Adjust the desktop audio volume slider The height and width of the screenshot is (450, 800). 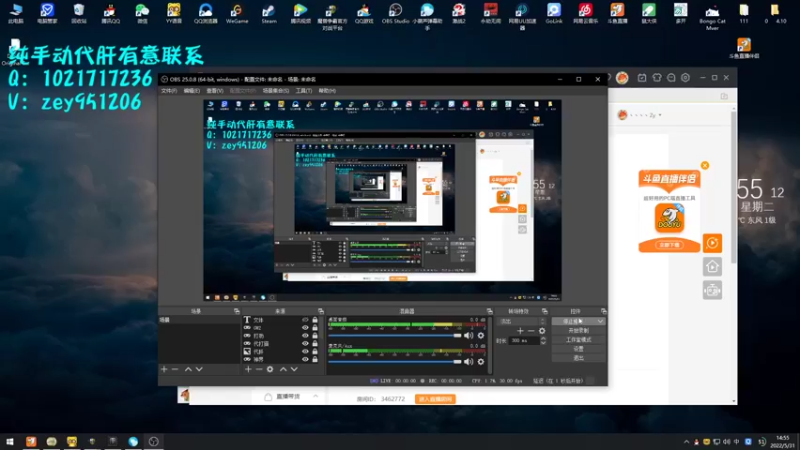(394, 335)
